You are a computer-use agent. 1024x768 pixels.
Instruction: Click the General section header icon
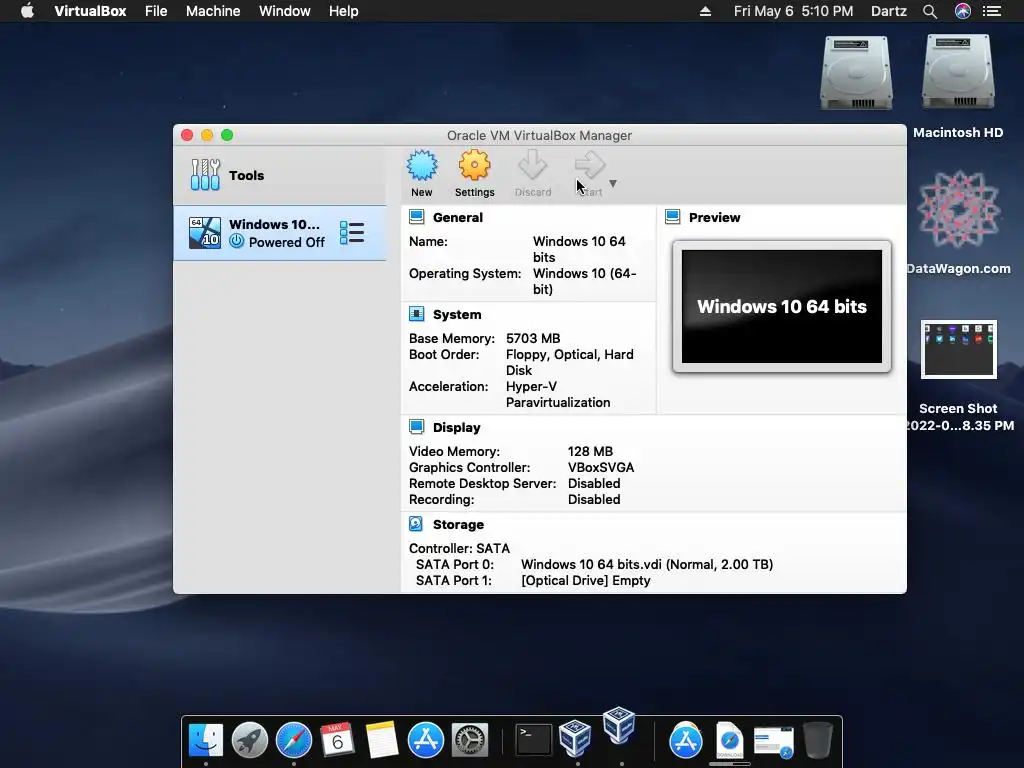[417, 217]
